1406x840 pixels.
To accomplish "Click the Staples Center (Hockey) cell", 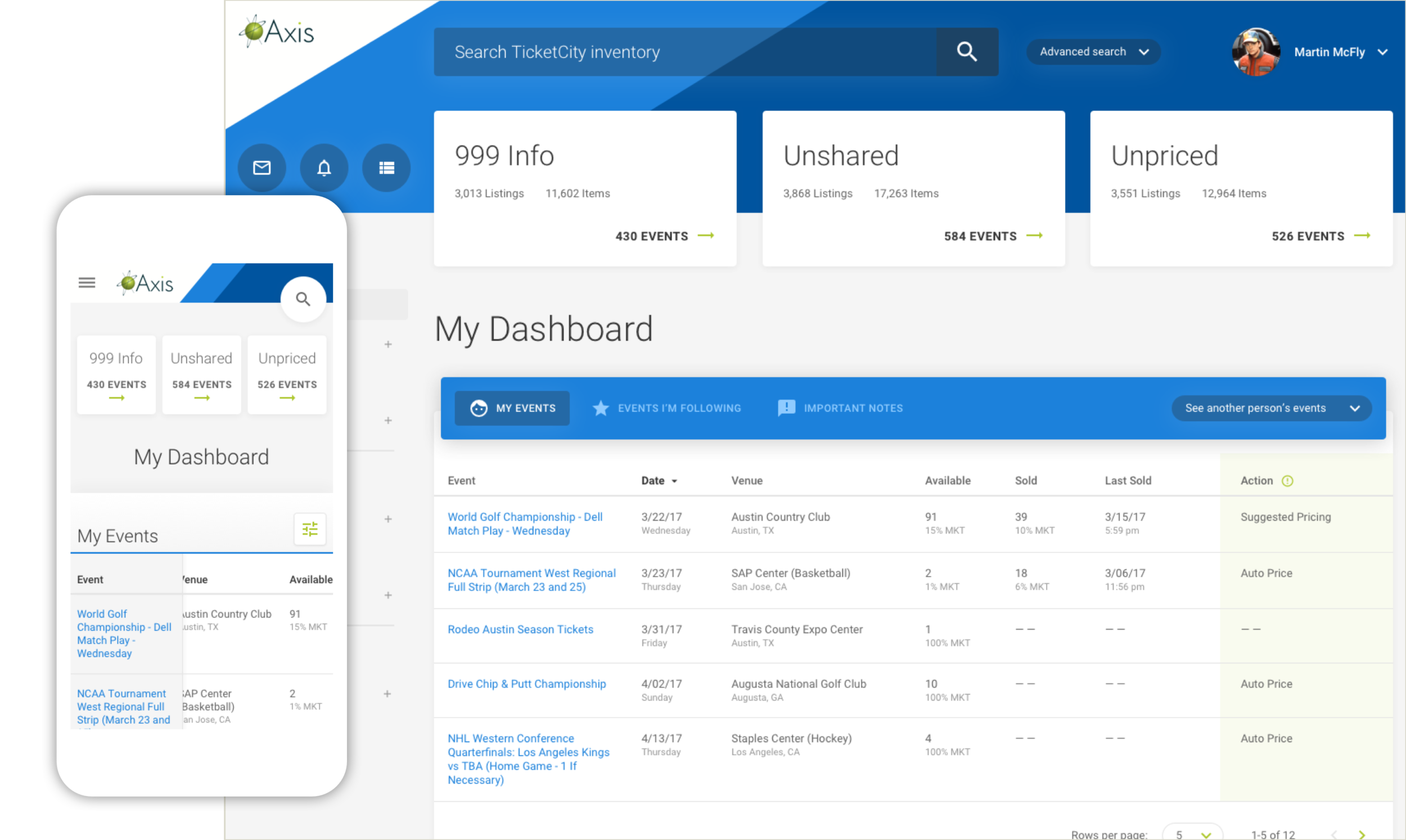I will coord(791,744).
